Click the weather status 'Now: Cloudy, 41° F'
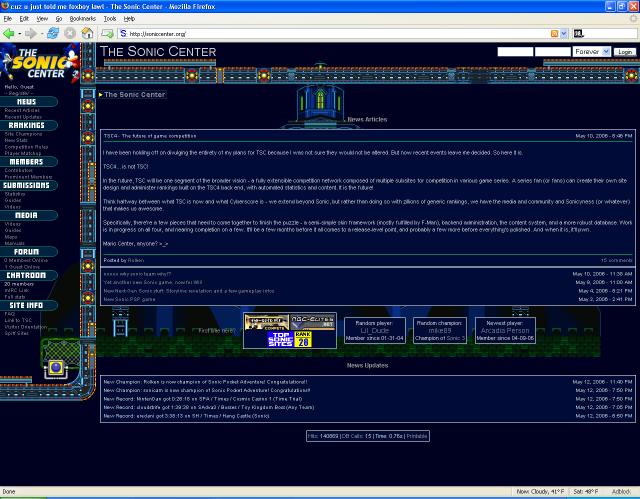Screen dimensions: 640x499 pos(540,492)
